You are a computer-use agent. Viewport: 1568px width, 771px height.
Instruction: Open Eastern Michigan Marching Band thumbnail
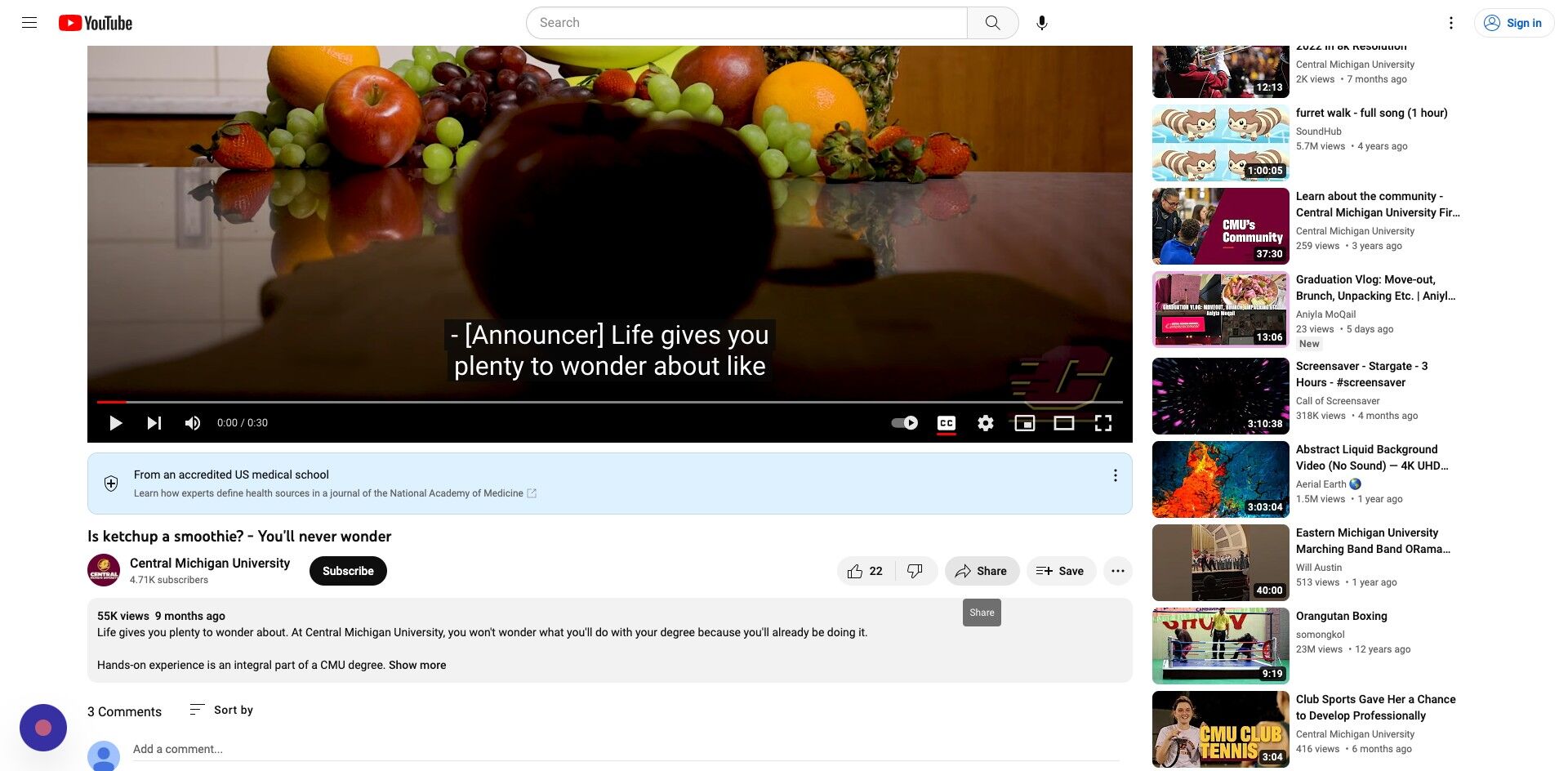tap(1220, 563)
